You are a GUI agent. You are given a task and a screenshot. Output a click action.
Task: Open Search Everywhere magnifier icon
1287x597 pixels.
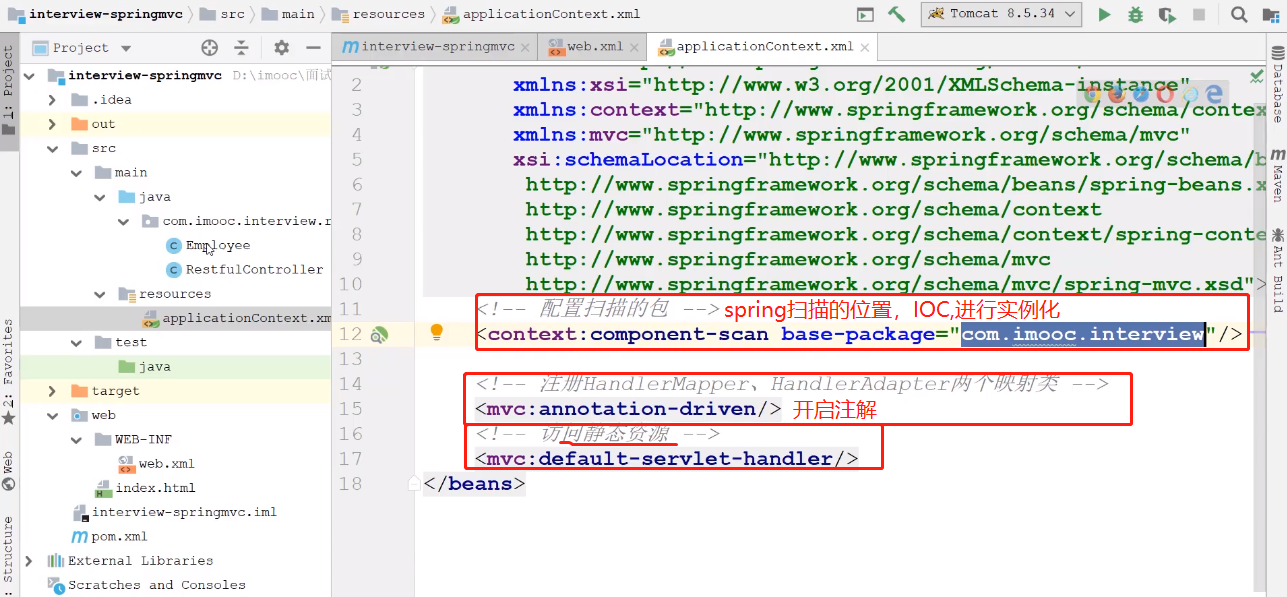[1239, 14]
